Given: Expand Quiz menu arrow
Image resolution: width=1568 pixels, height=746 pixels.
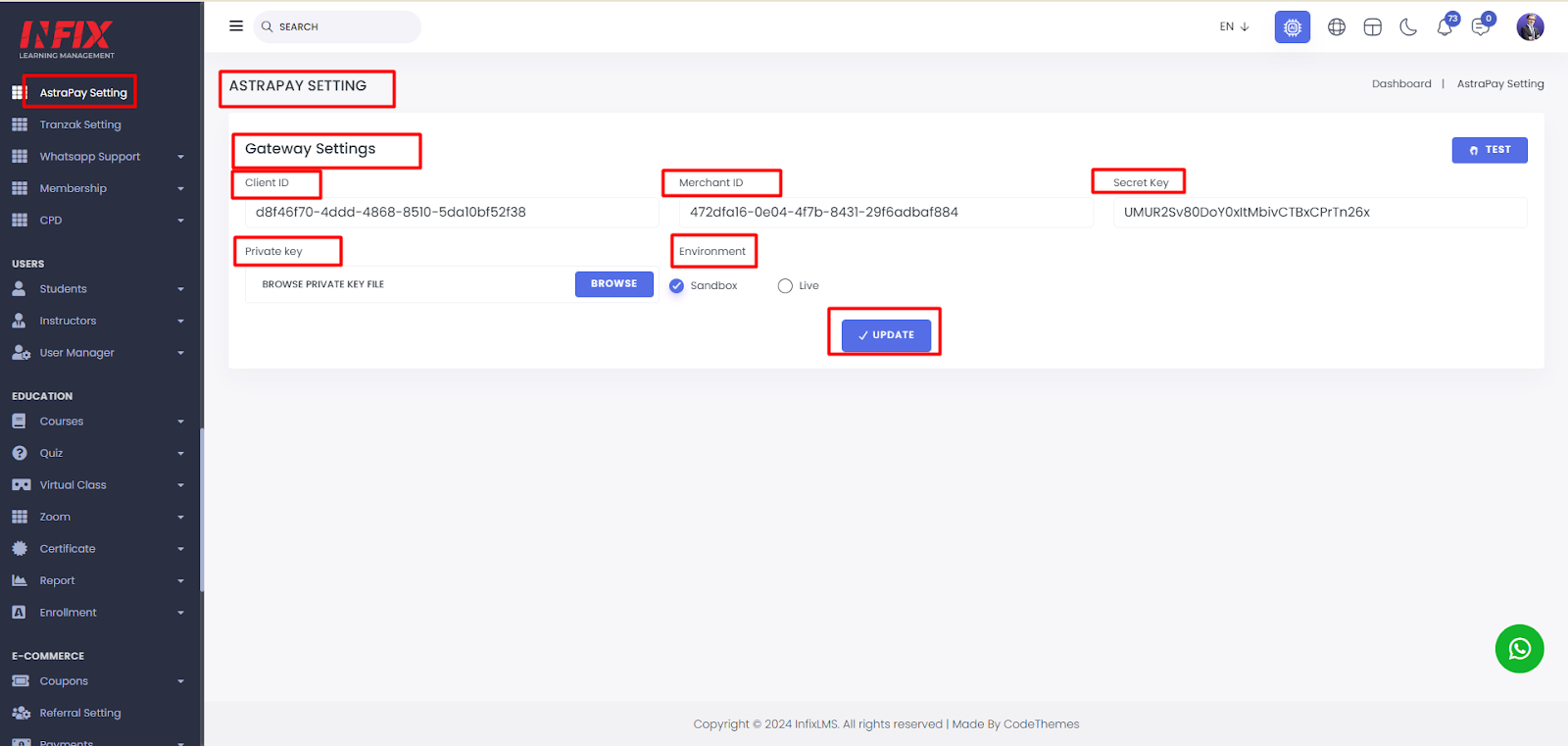Looking at the screenshot, I should [x=180, y=454].
